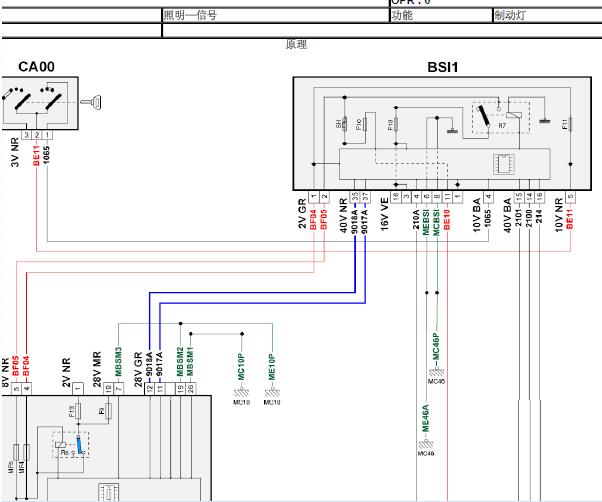Select the blue R6 relay contact
This screenshot has height=502, width=602.
click(x=80, y=445)
